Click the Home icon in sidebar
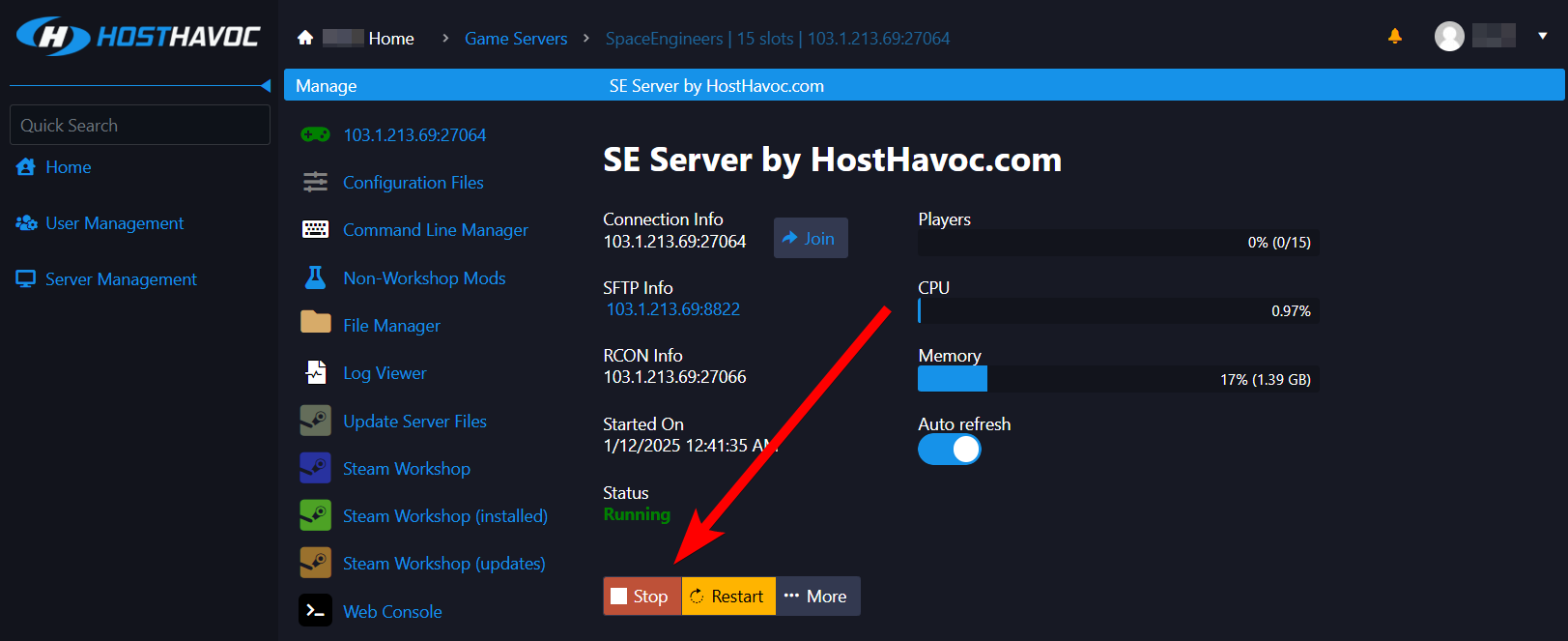1568x641 pixels. tap(26, 167)
